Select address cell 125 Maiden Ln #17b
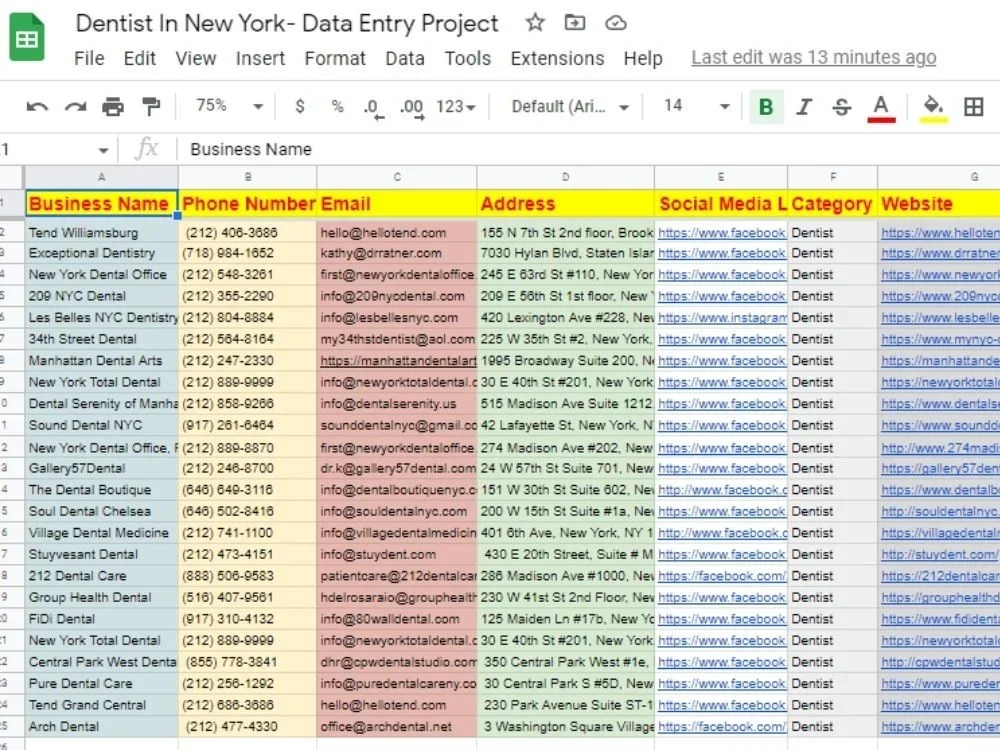This screenshot has width=1000, height=750. click(x=566, y=619)
